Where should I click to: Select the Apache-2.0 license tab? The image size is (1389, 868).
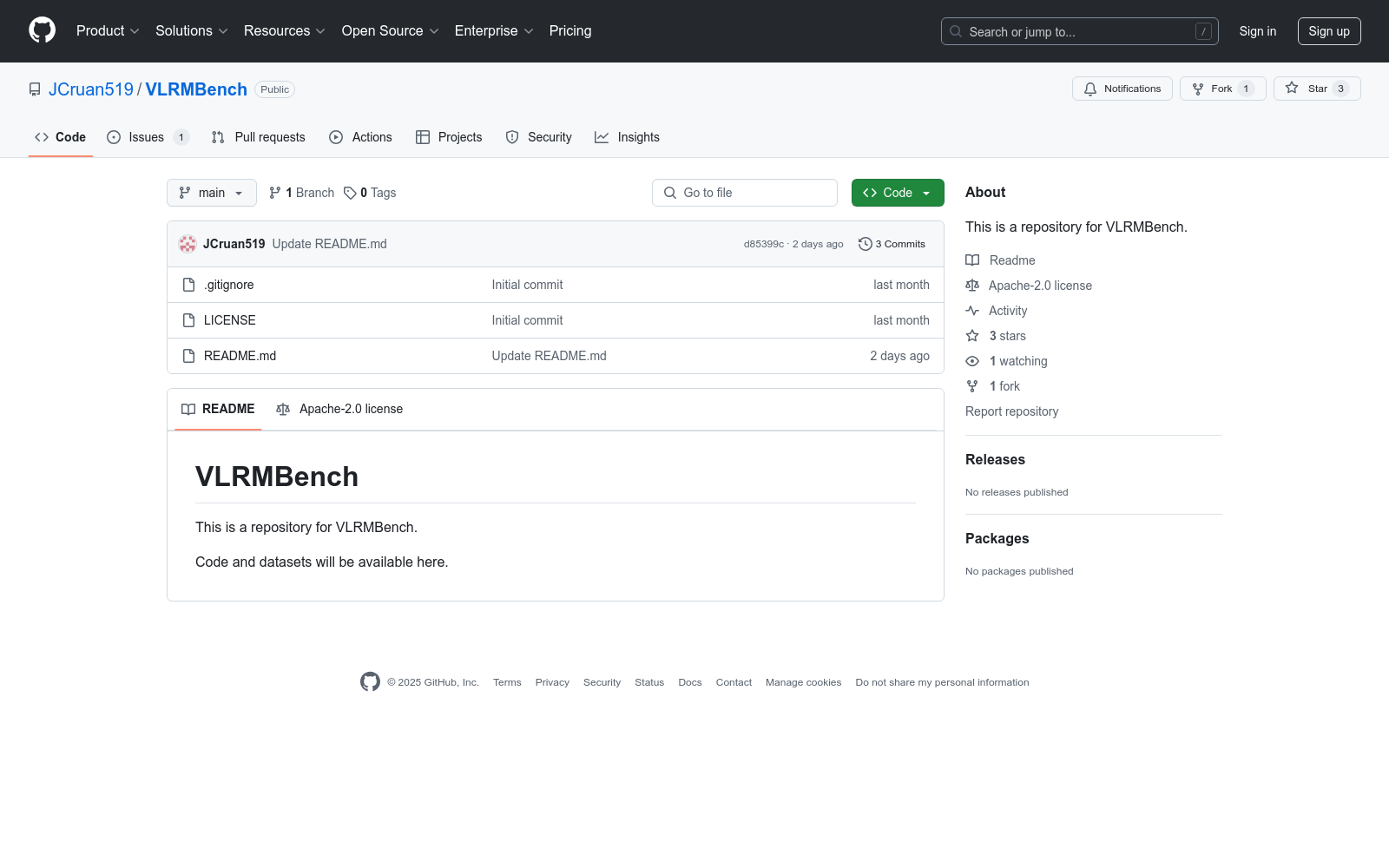[339, 409]
